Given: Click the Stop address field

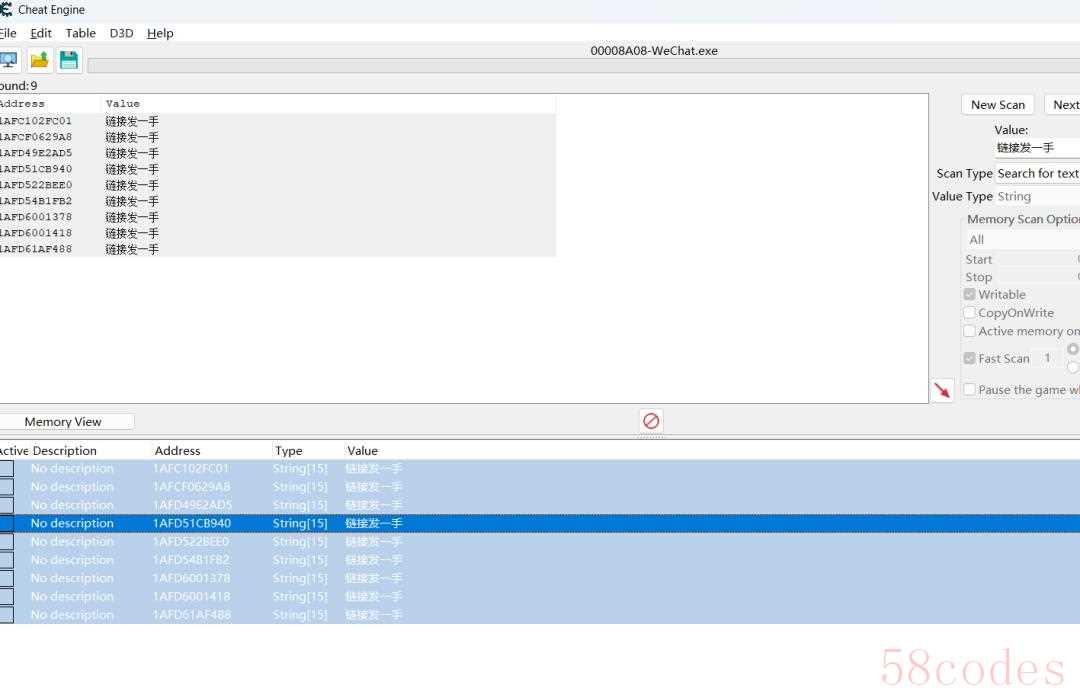Looking at the screenshot, I should [x=1040, y=277].
